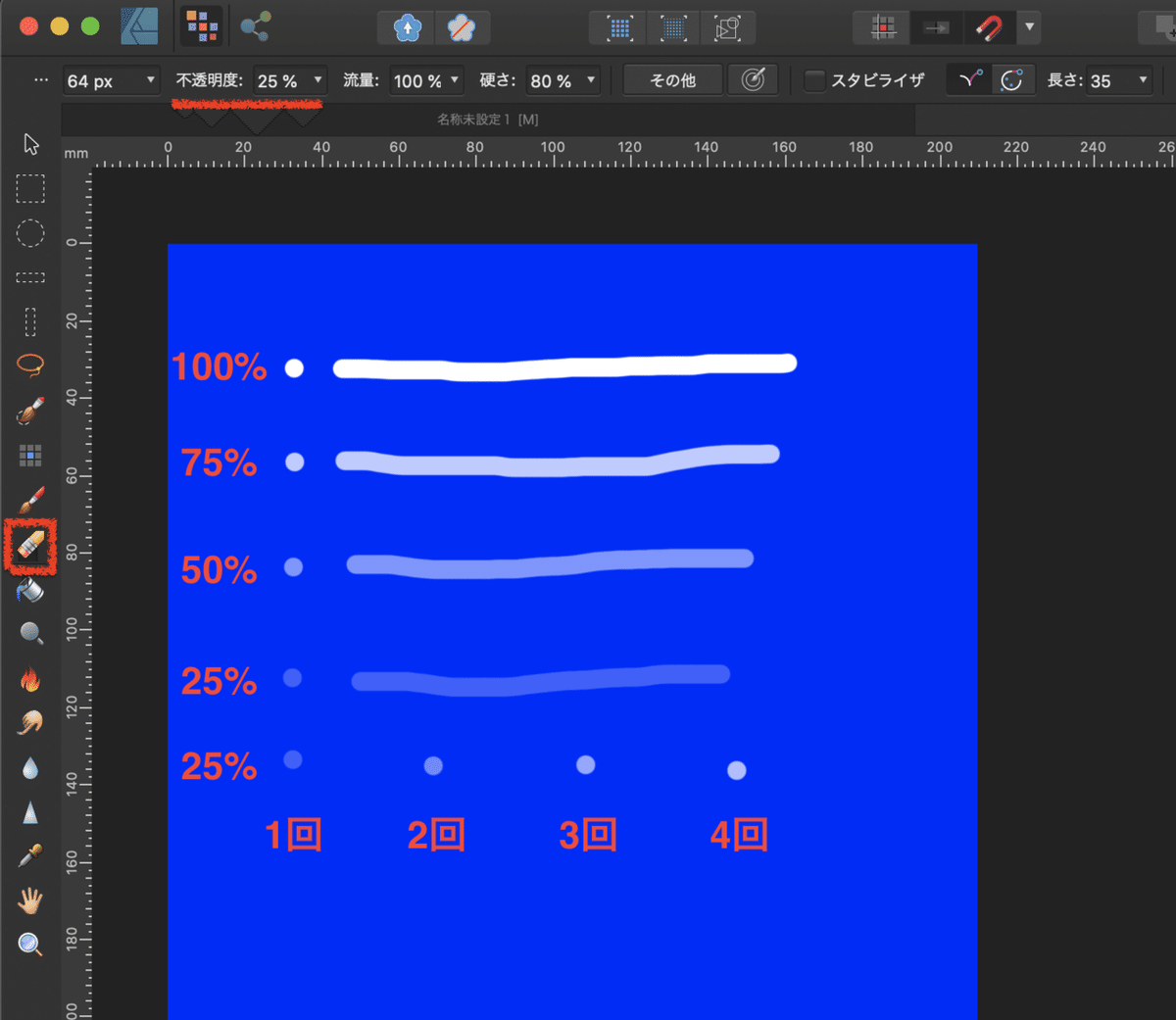Select the Dodge Brush tool
Screen dimensions: 1176x1020
[x=30, y=634]
